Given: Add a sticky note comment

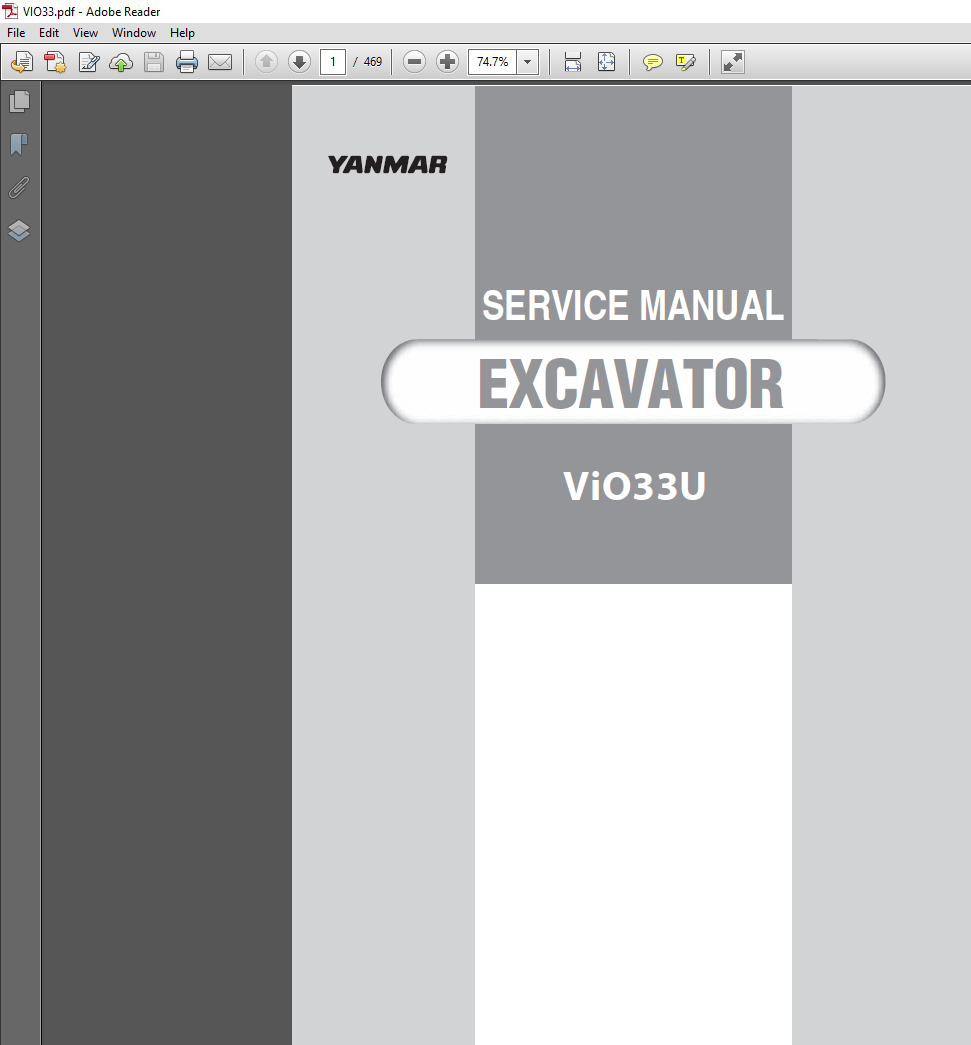Looking at the screenshot, I should (652, 63).
